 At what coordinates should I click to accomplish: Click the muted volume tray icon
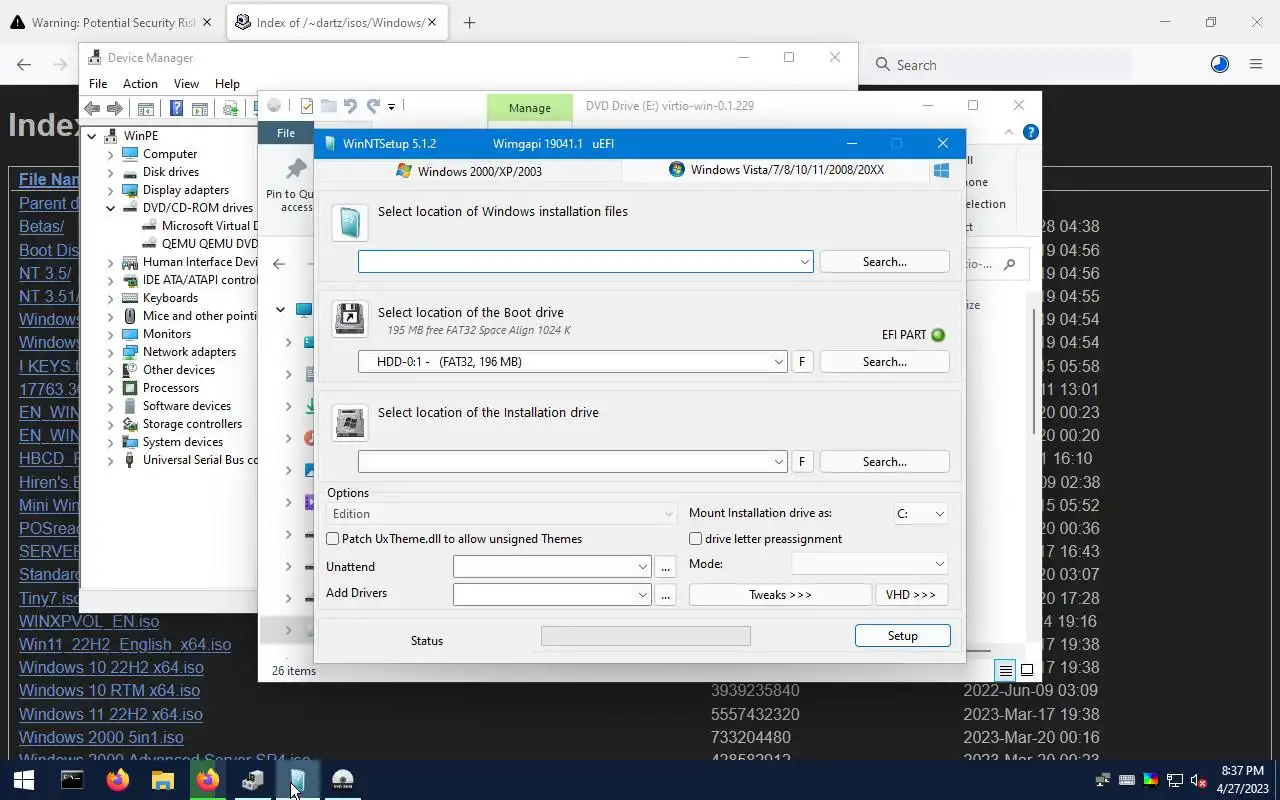(x=1198, y=780)
